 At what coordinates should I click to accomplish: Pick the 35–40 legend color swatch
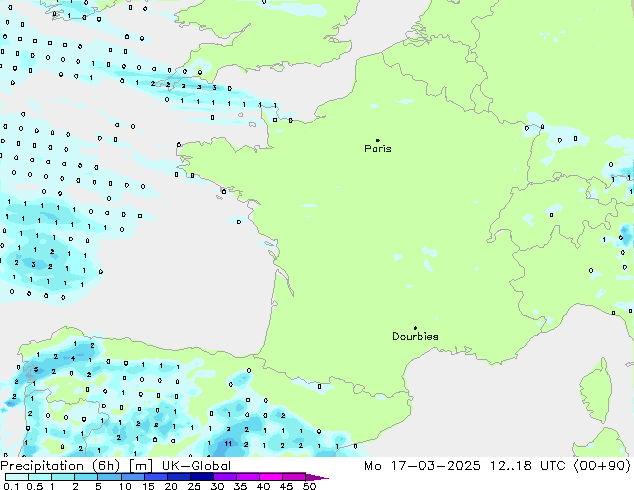tap(248, 477)
